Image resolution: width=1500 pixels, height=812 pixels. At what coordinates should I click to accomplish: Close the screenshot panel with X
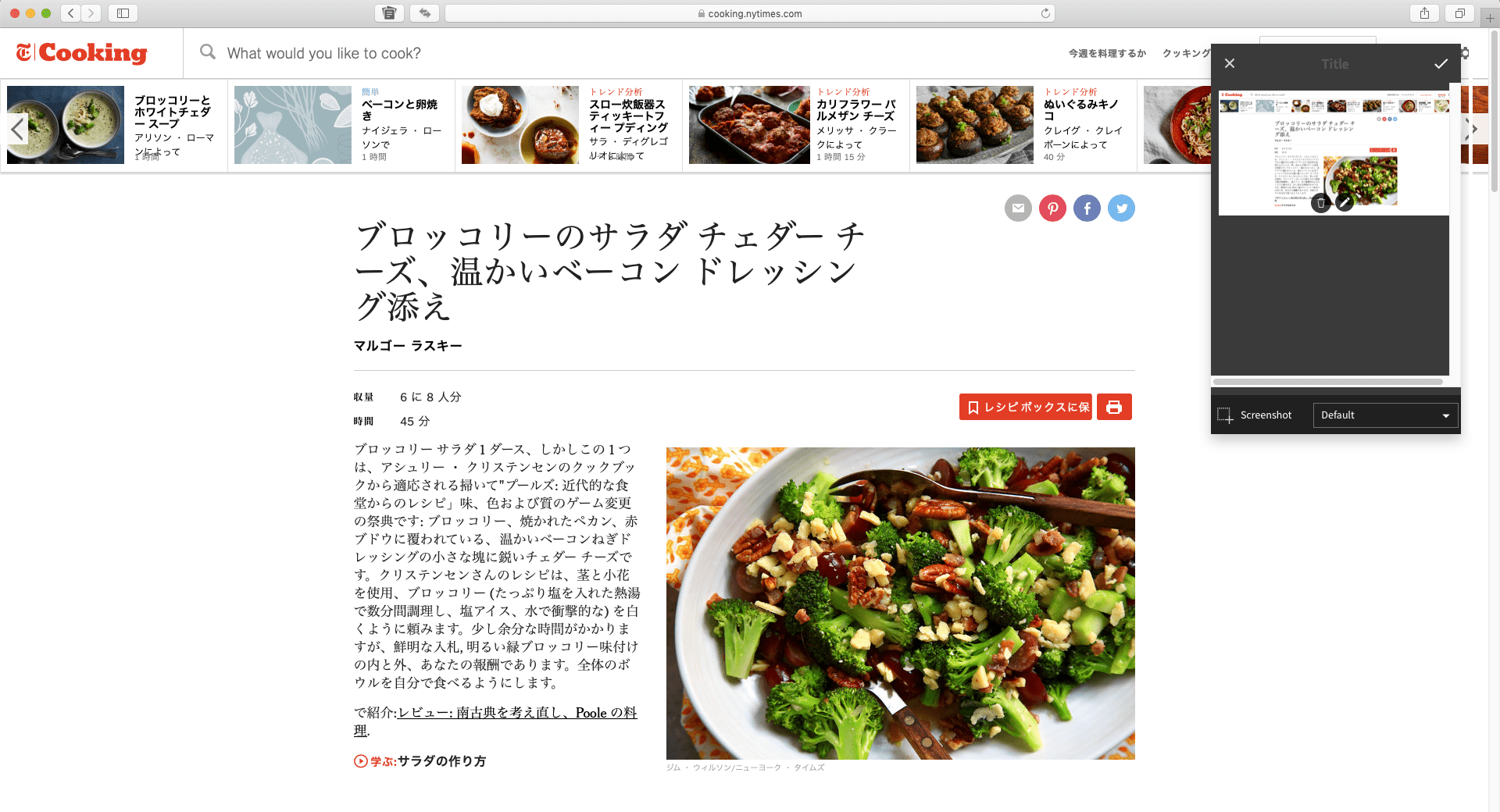pyautogui.click(x=1230, y=63)
